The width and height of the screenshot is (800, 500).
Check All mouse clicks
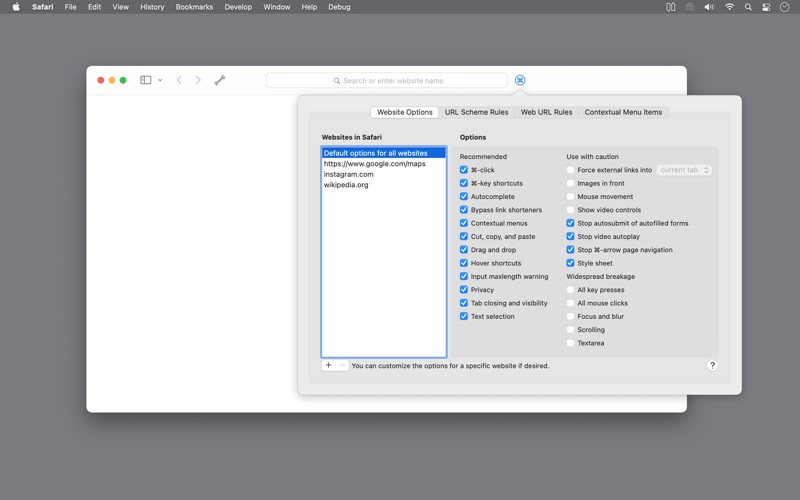570,303
